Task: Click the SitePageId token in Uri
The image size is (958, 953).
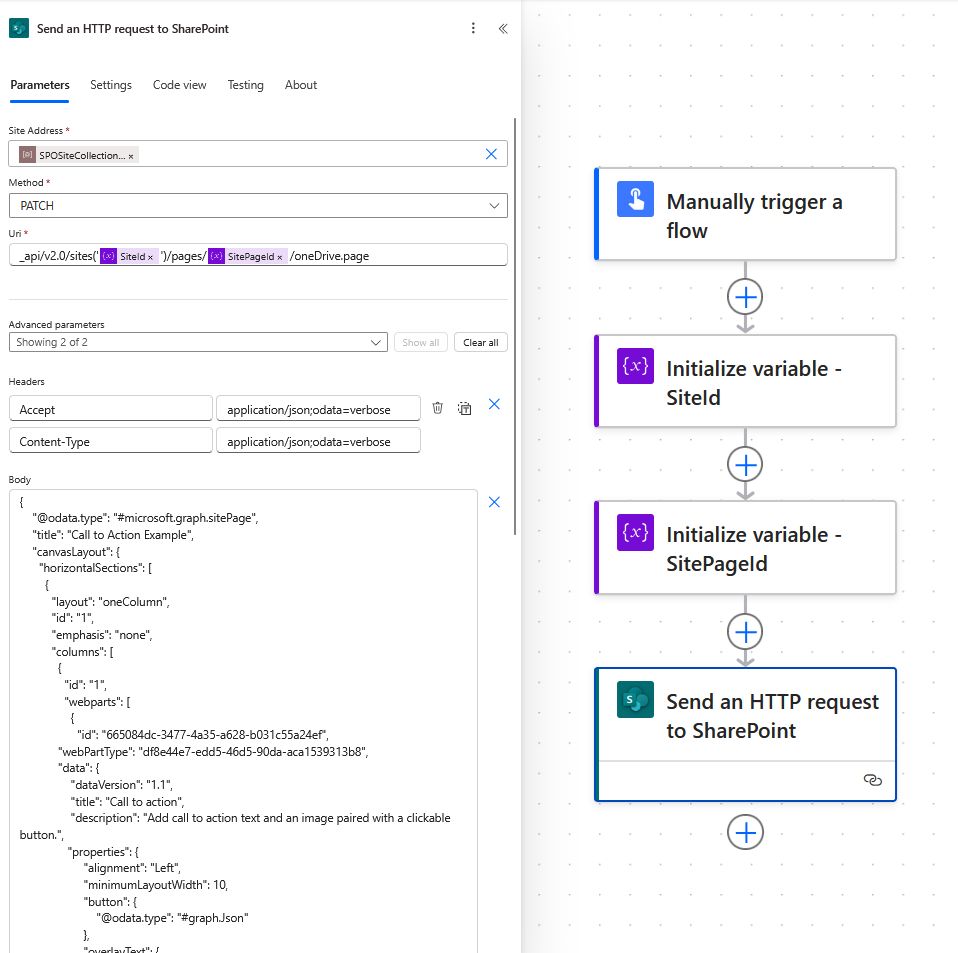Action: tap(247, 257)
